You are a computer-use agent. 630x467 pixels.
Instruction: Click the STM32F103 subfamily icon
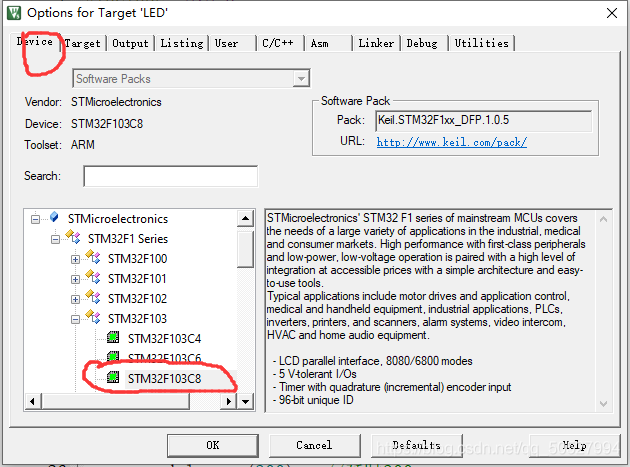coord(93,317)
